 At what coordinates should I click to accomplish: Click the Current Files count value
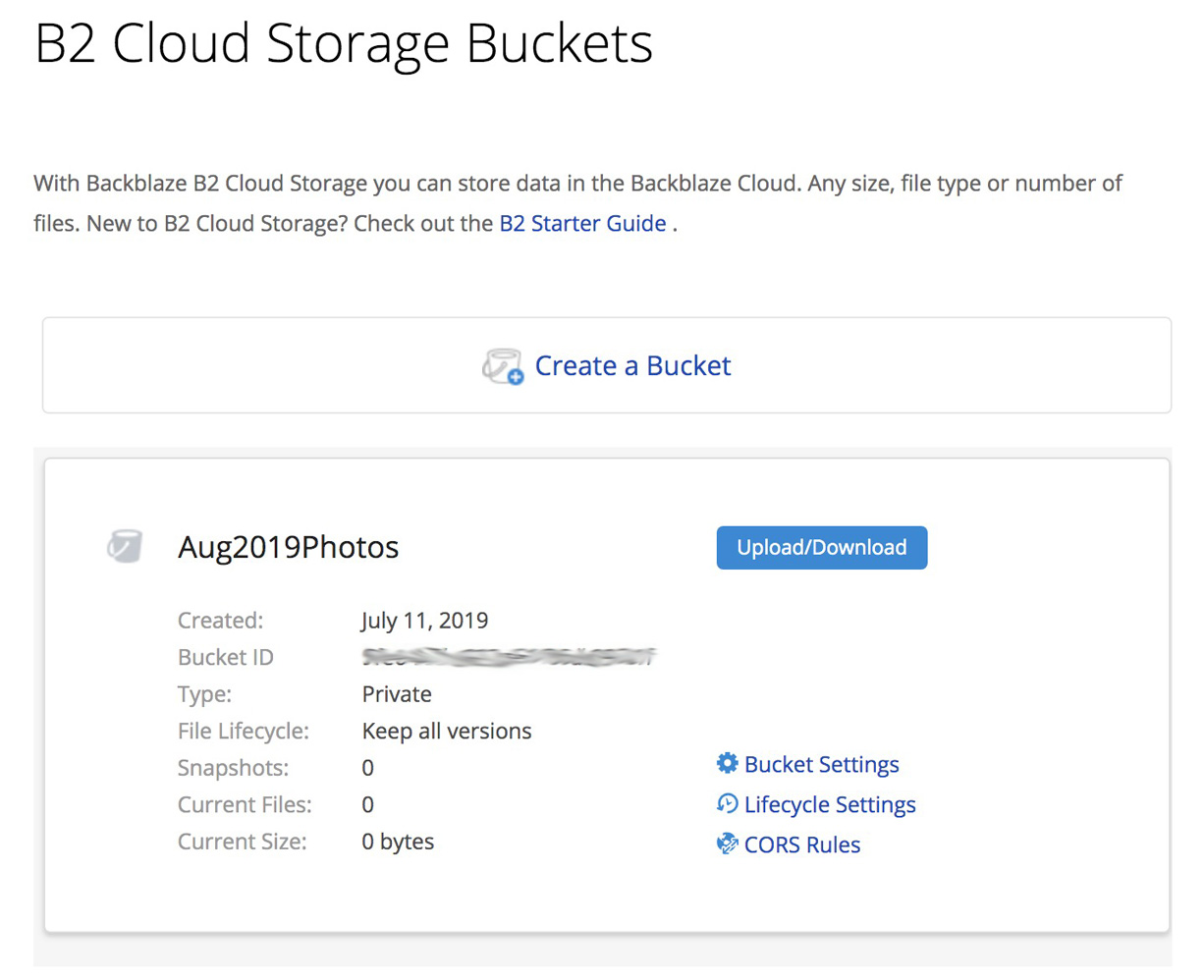coord(367,805)
